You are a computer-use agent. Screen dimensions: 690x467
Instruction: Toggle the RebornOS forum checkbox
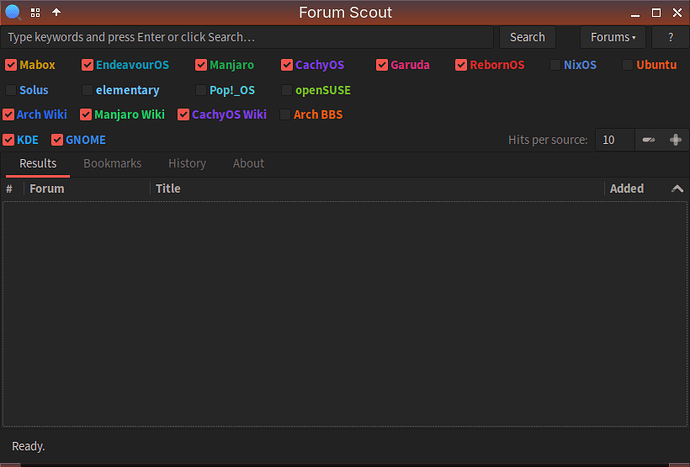coord(461,65)
